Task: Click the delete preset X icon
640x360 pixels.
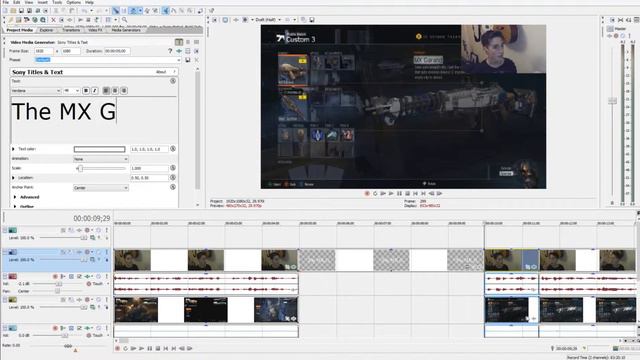Action: (196, 60)
